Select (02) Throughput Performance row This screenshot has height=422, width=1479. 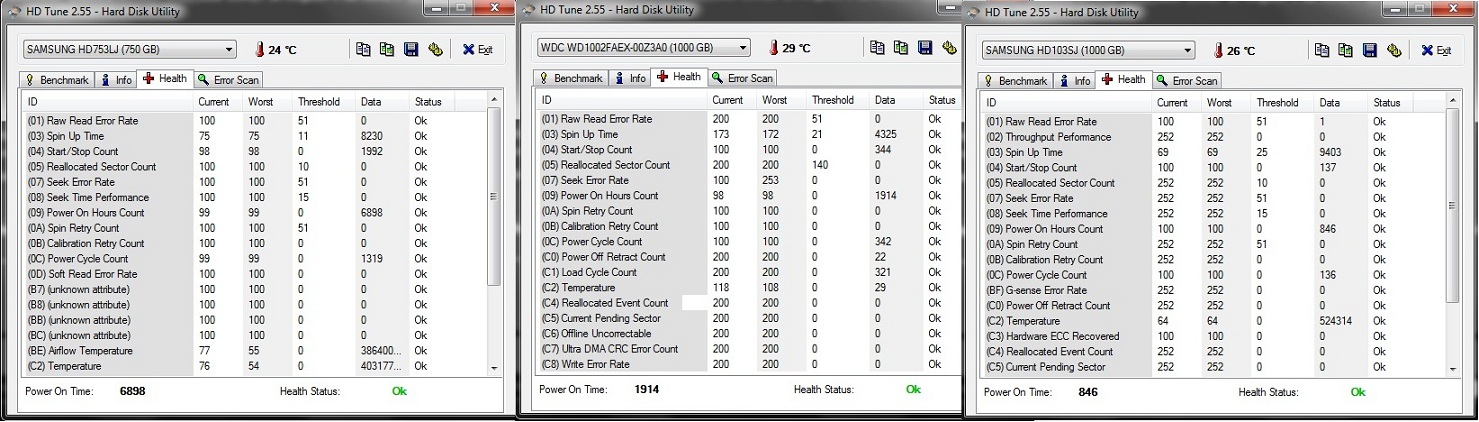tap(1213, 137)
